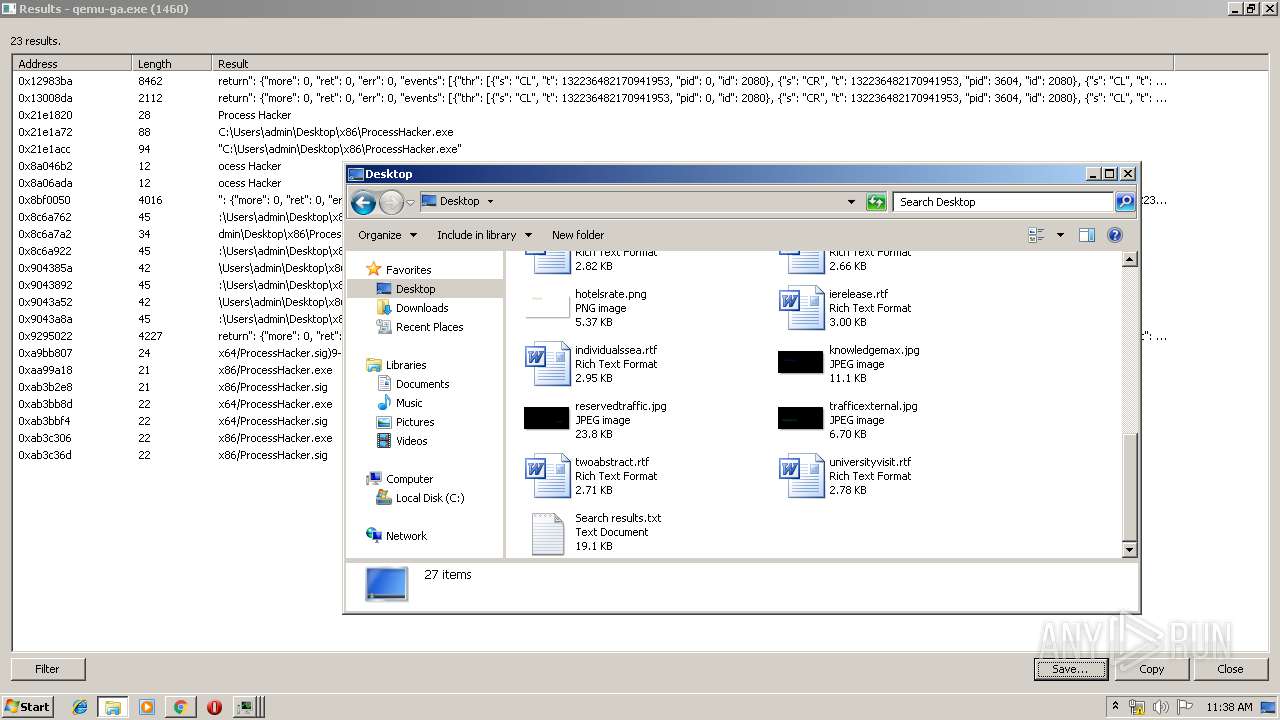Open the view options dropdown arrow

pyautogui.click(x=1060, y=235)
